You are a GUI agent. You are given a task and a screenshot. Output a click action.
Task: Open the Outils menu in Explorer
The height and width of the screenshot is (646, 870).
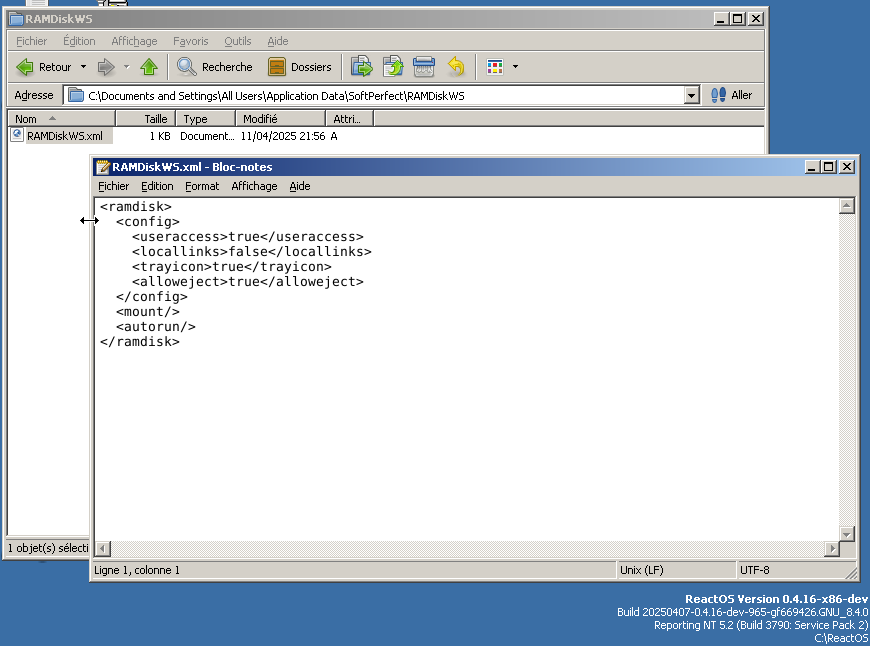click(237, 41)
